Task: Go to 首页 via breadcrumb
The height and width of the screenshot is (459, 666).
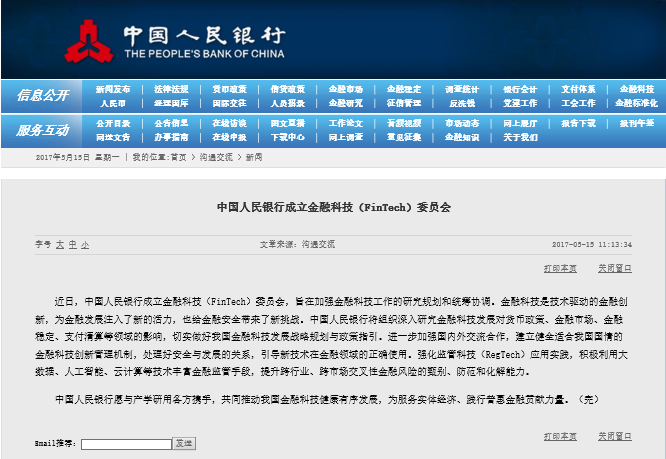Action: [x=178, y=158]
